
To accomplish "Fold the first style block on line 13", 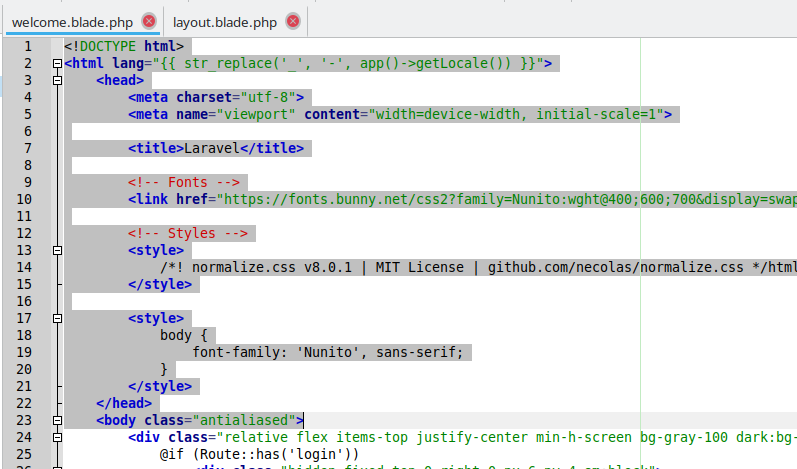I will (x=57, y=251).
